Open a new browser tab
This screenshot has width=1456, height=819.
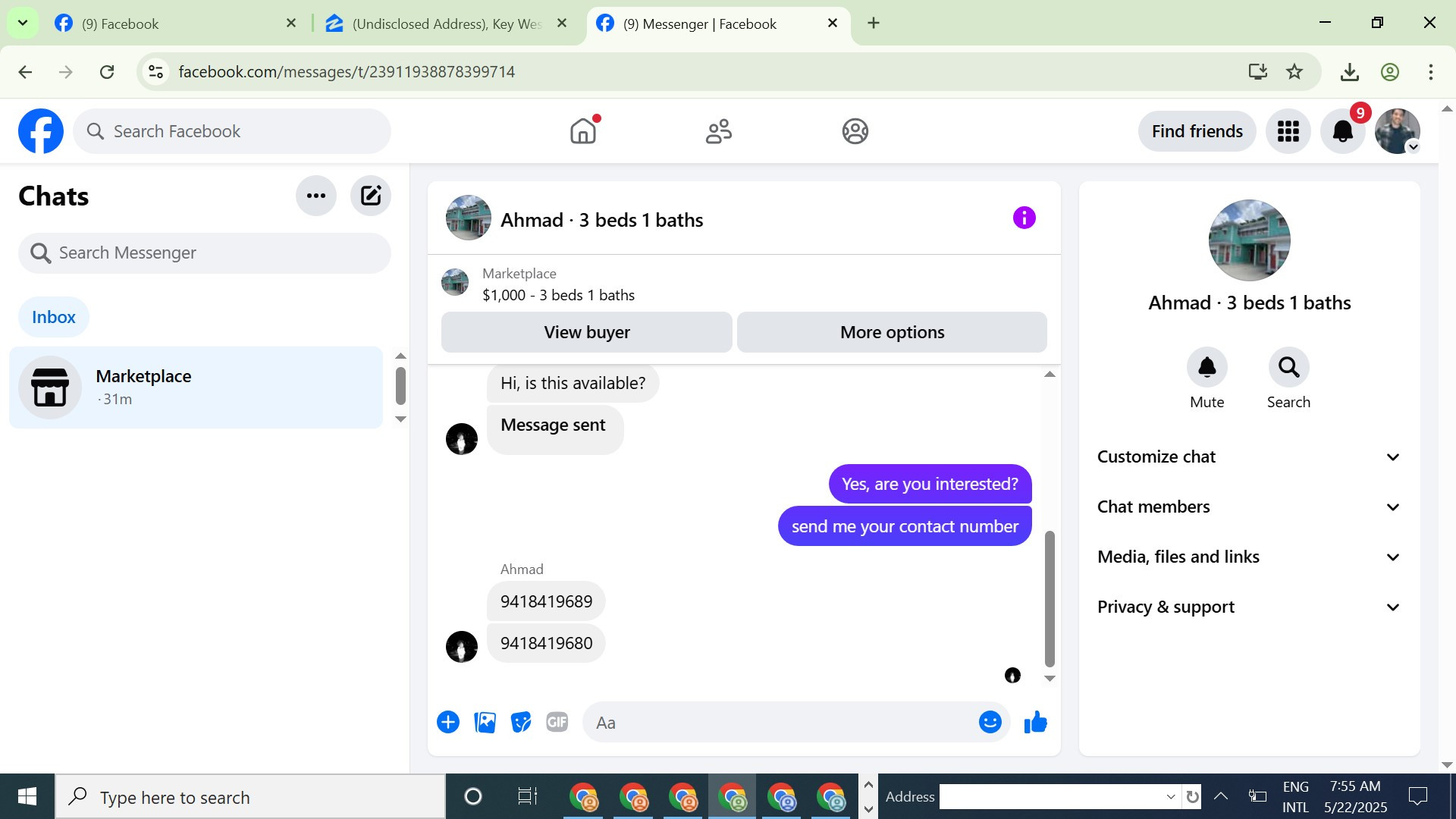(x=874, y=24)
